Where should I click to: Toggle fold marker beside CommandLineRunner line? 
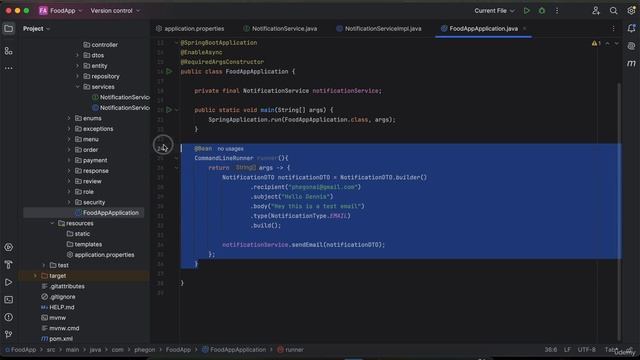click(x=176, y=158)
